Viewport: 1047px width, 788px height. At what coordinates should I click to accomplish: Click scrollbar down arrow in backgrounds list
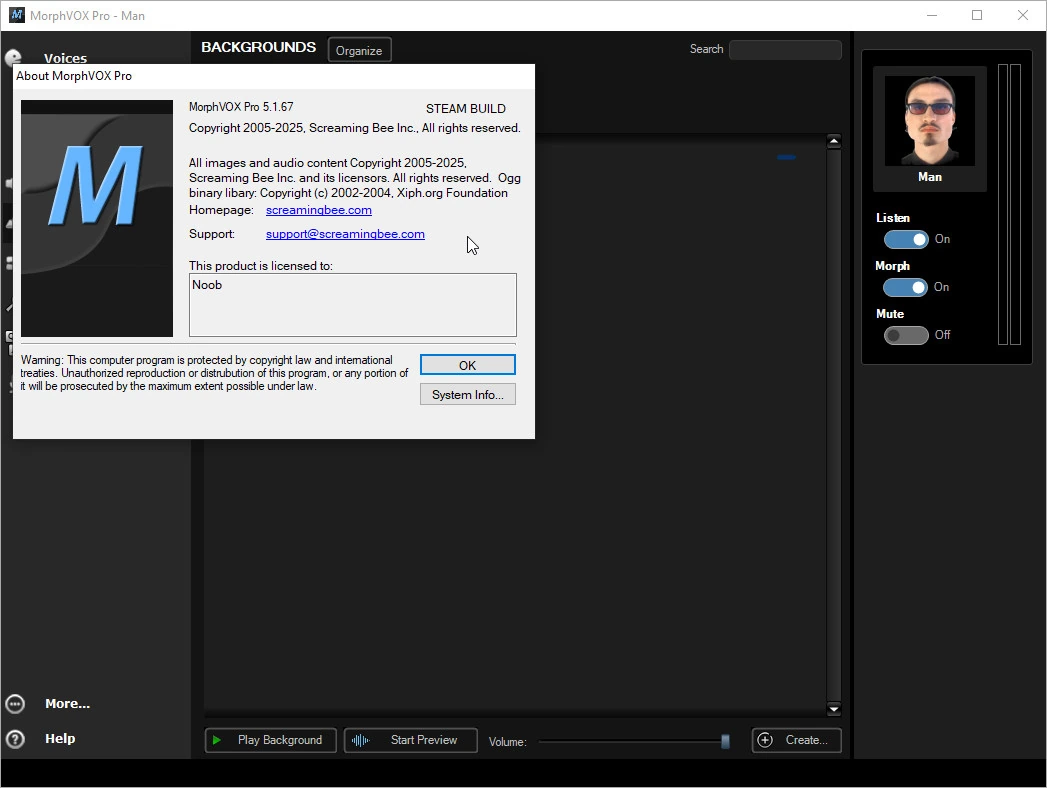coord(833,709)
